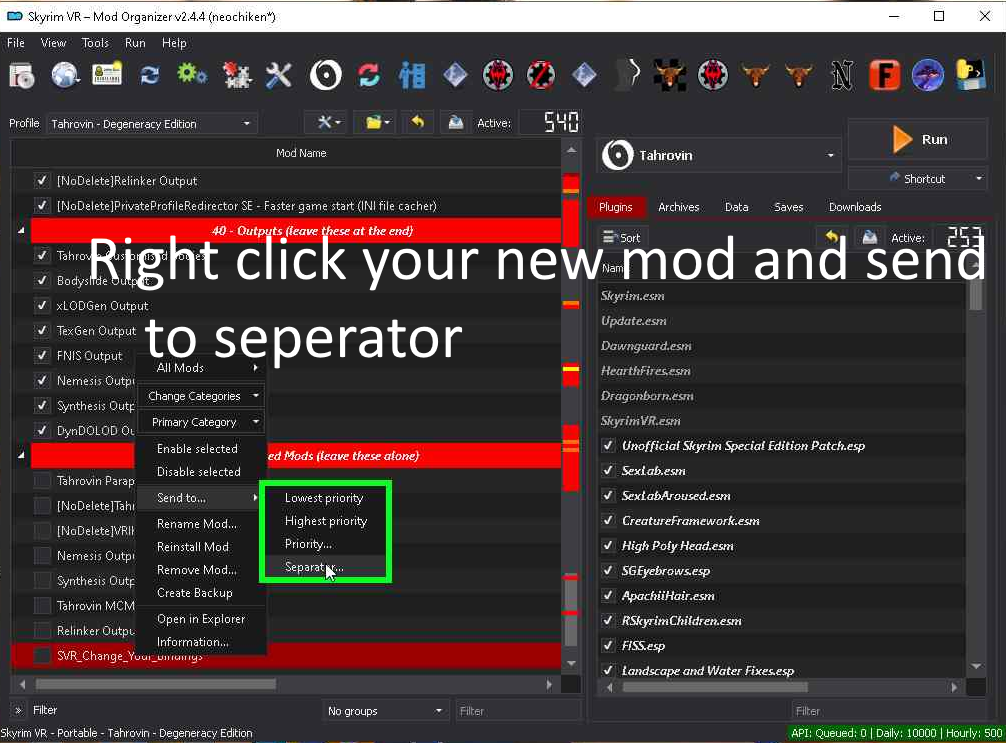1006x743 pixels.
Task: Open the wrench-screwdriver list options dropdown
Action: point(326,122)
